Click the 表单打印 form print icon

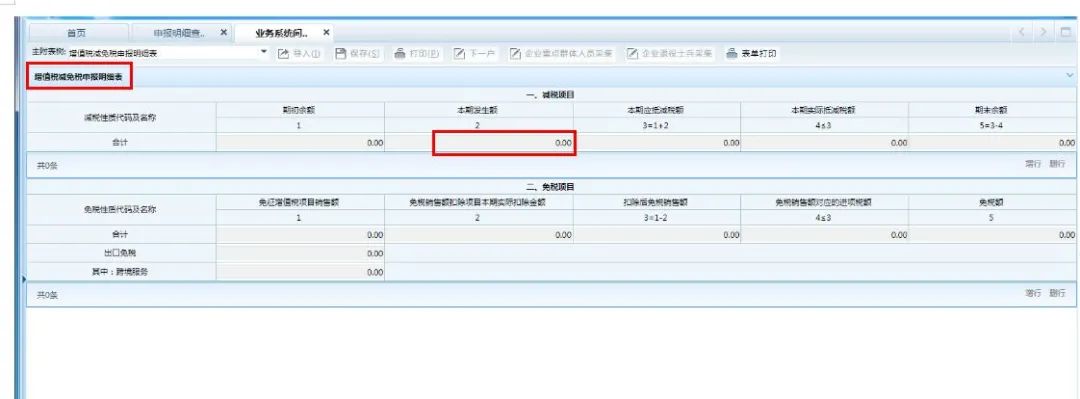click(x=732, y=53)
